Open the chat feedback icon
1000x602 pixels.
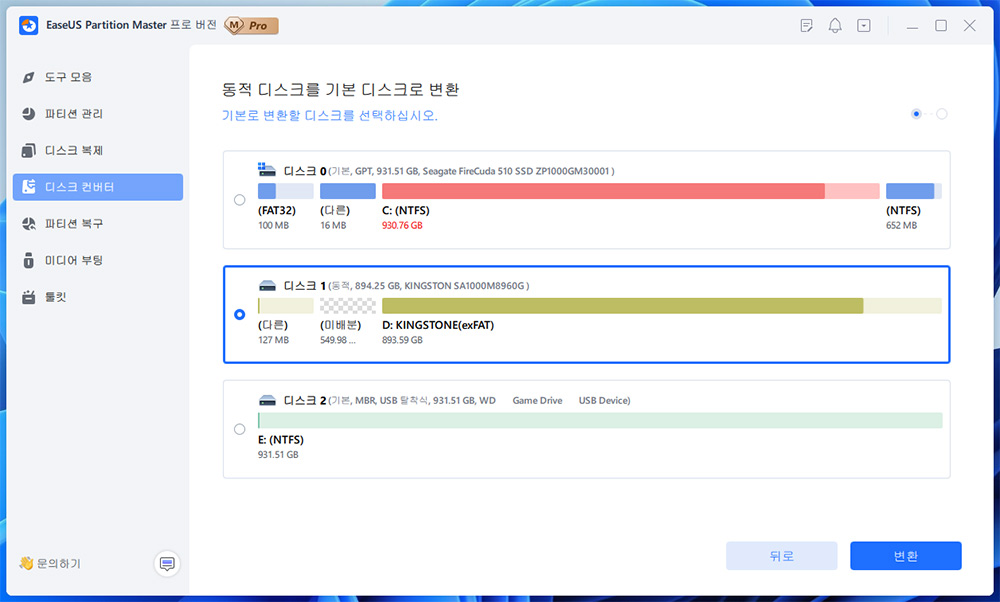coord(167,564)
